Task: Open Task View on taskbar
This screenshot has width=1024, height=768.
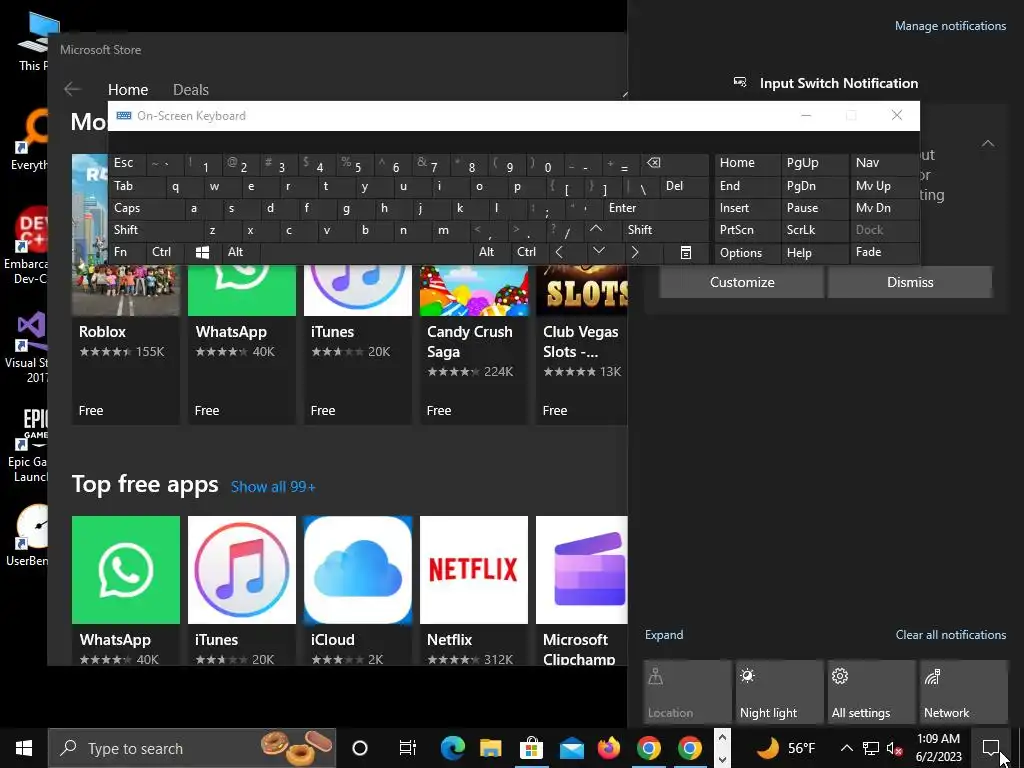Action: point(407,748)
